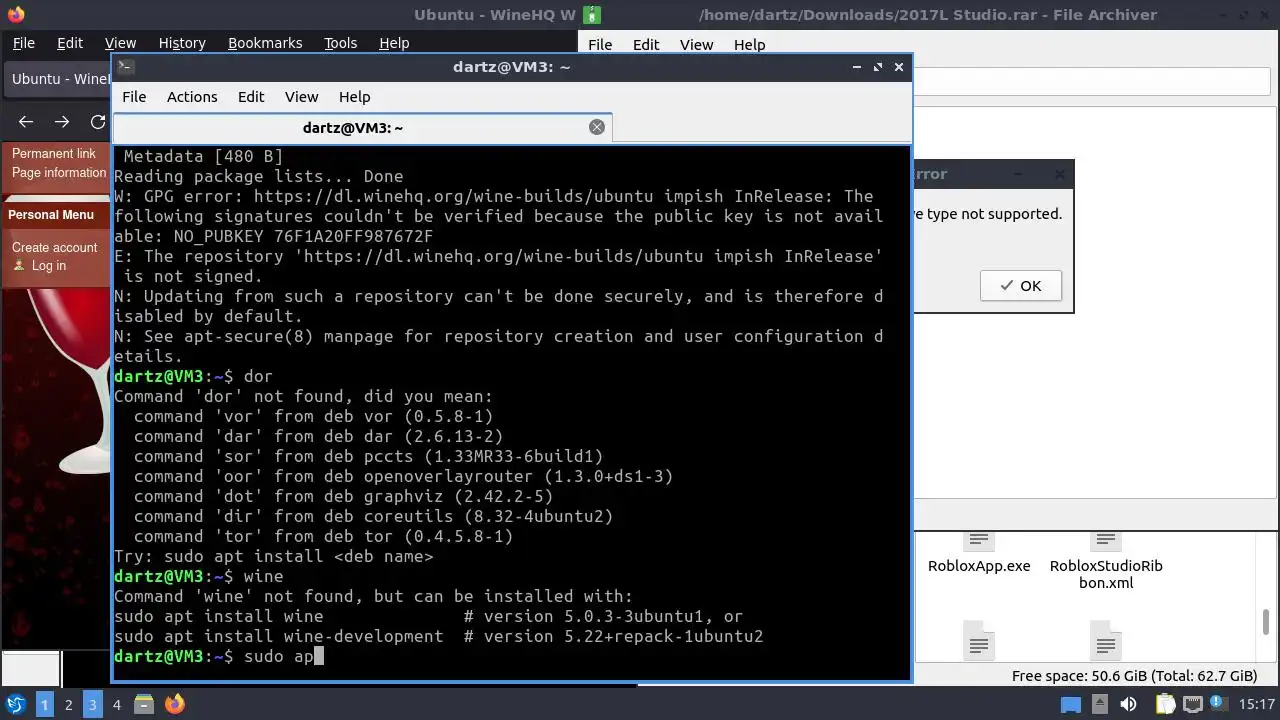Screen dimensions: 1280x720
Task: Click 'type not supported.' error message text
Action: click(994, 214)
